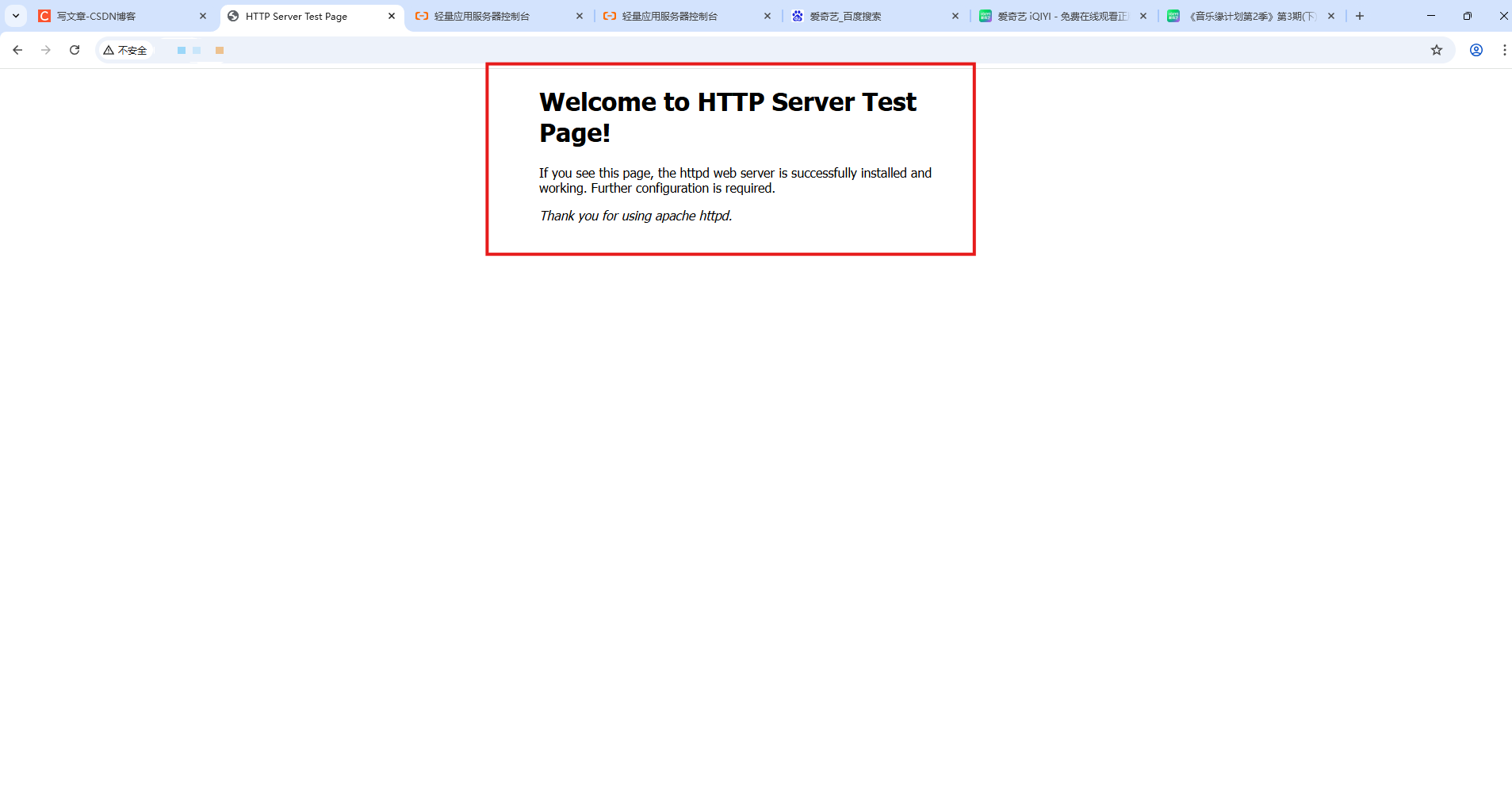Open the tab search dropdown arrow
Screen dimensions: 1512x804
coord(16,16)
